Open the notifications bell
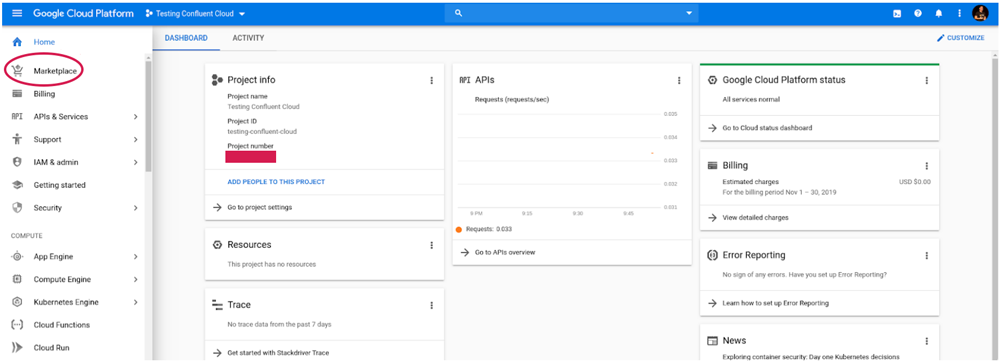The height and width of the screenshot is (363, 1000). [938, 13]
